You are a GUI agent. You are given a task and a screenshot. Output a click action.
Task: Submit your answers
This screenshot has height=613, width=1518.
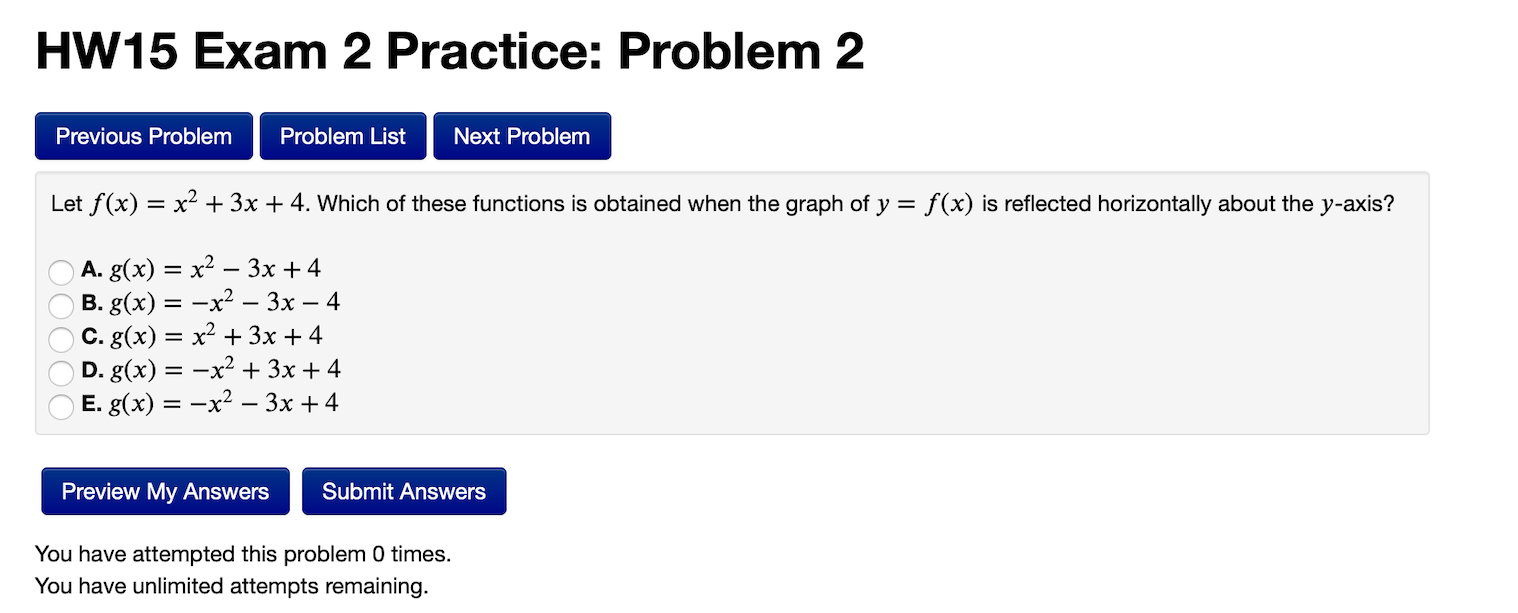(404, 491)
